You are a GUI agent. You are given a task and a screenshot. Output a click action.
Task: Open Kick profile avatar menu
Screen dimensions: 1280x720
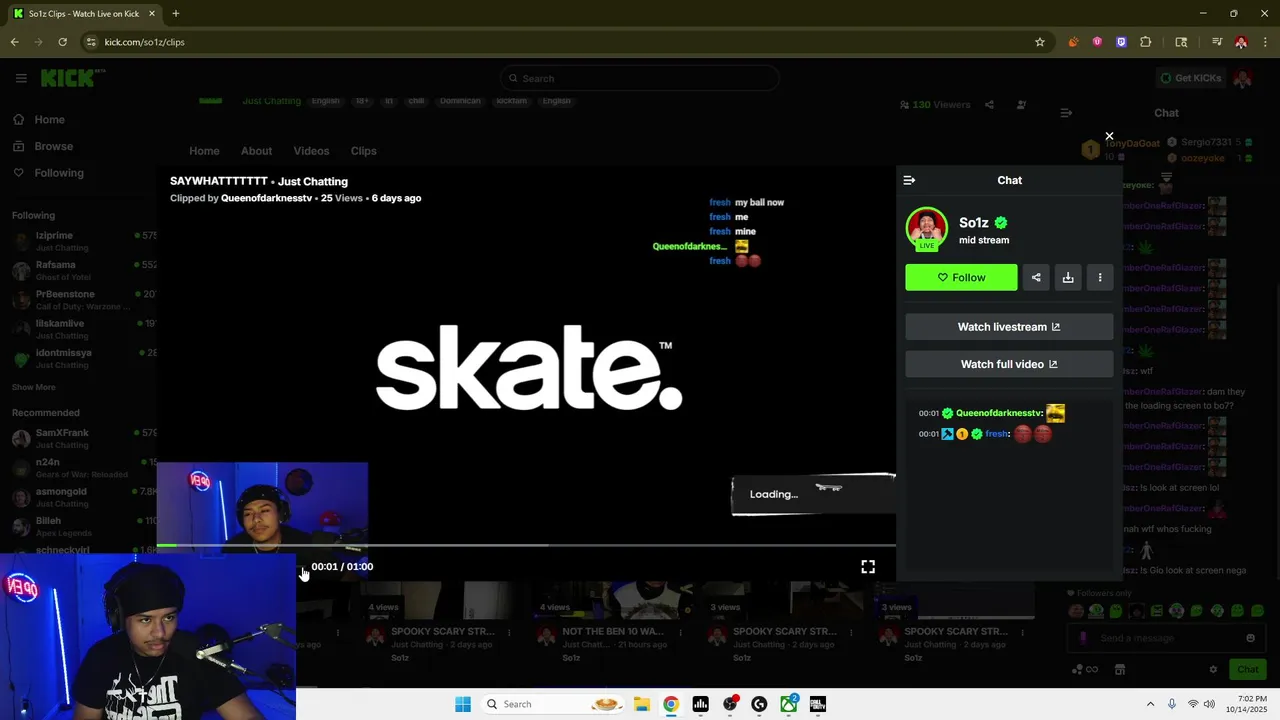point(1243,78)
